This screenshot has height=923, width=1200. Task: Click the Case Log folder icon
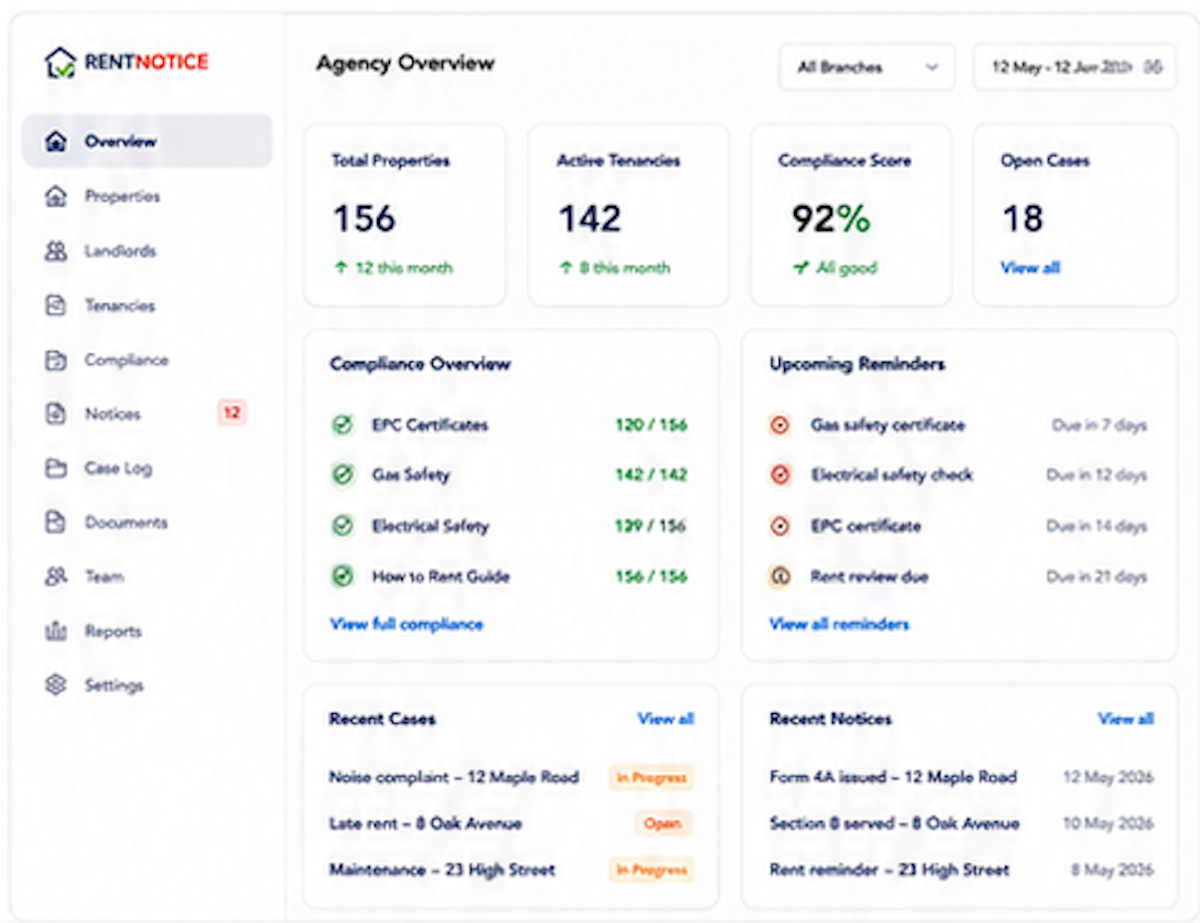[56, 468]
